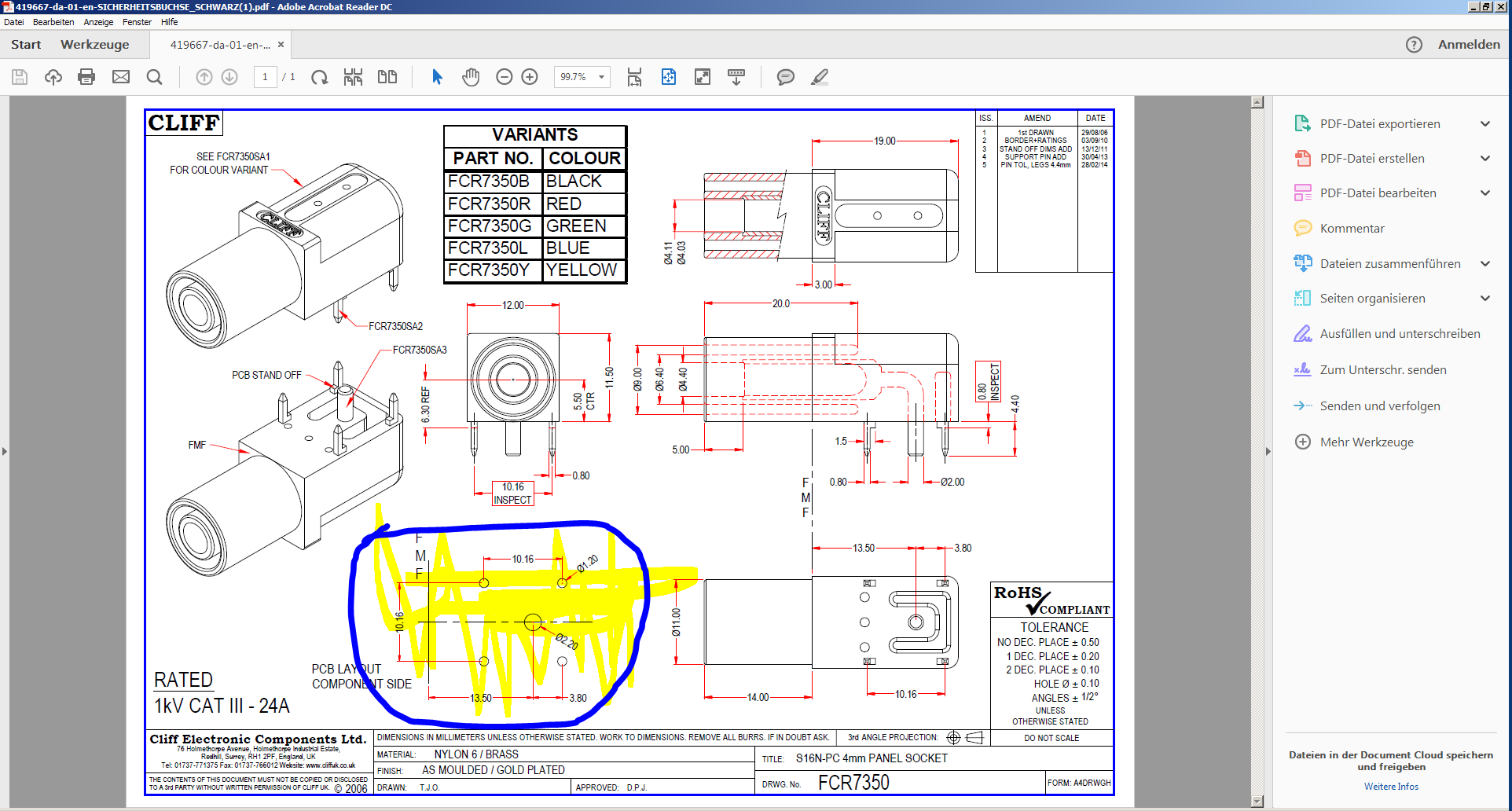
Task: Click Seiten organisieren tool label
Action: 1372,299
